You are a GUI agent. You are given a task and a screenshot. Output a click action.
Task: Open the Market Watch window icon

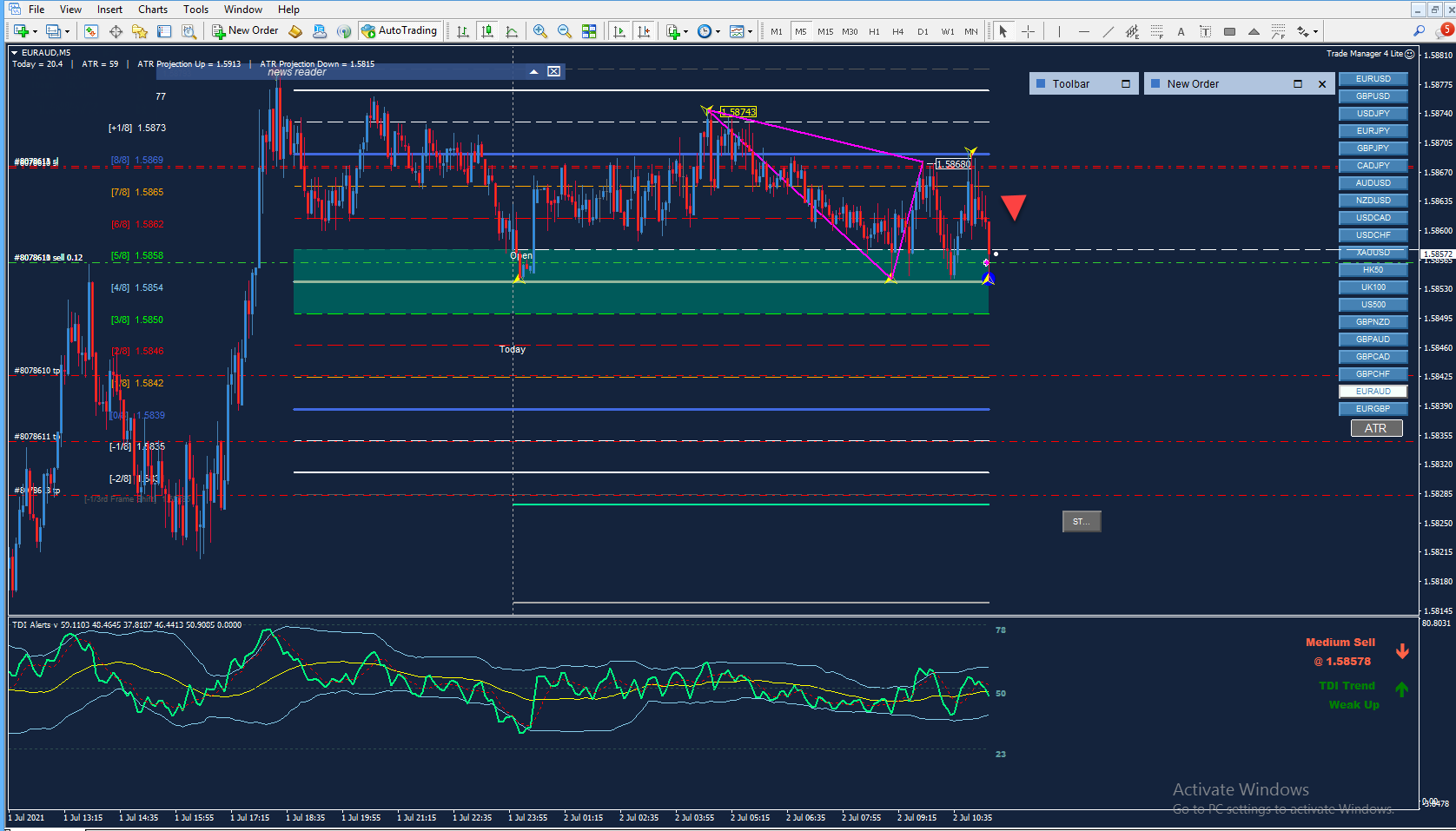click(91, 31)
